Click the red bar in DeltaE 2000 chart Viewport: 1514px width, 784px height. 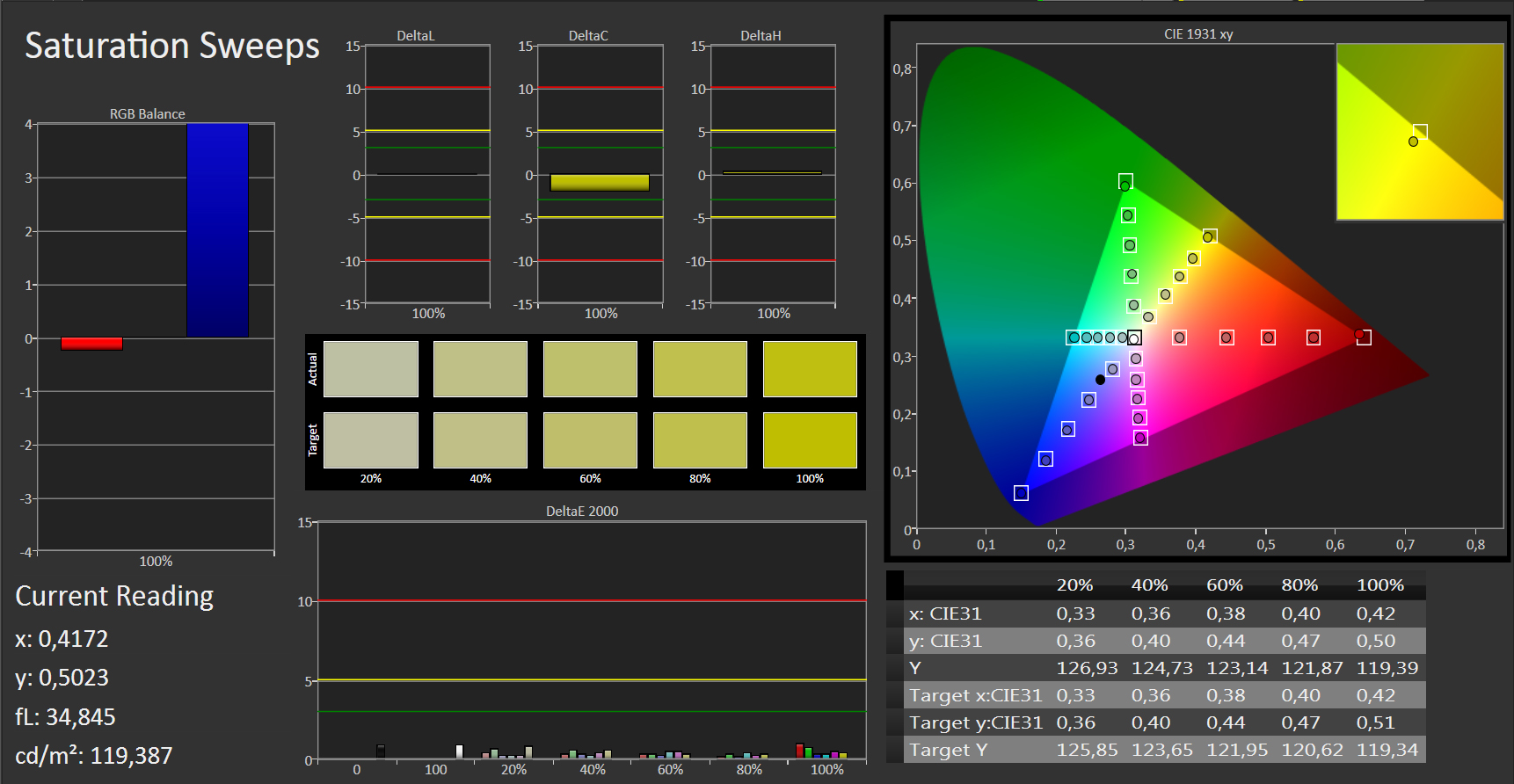click(799, 751)
